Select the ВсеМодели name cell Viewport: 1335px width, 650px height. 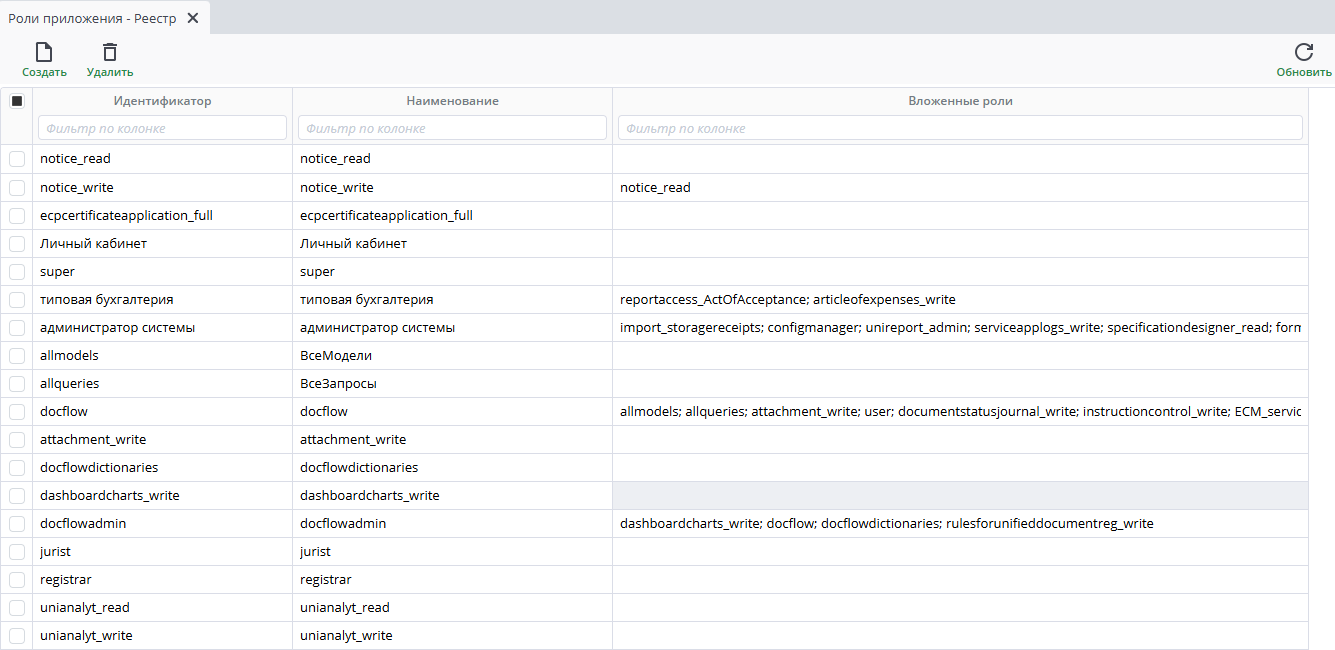(x=336, y=356)
